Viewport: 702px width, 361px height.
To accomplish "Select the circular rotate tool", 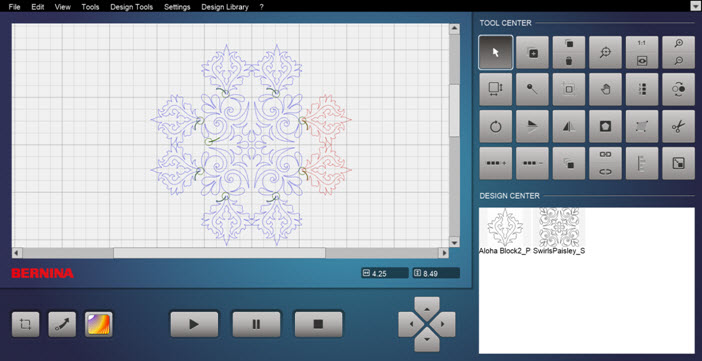I will point(496,126).
